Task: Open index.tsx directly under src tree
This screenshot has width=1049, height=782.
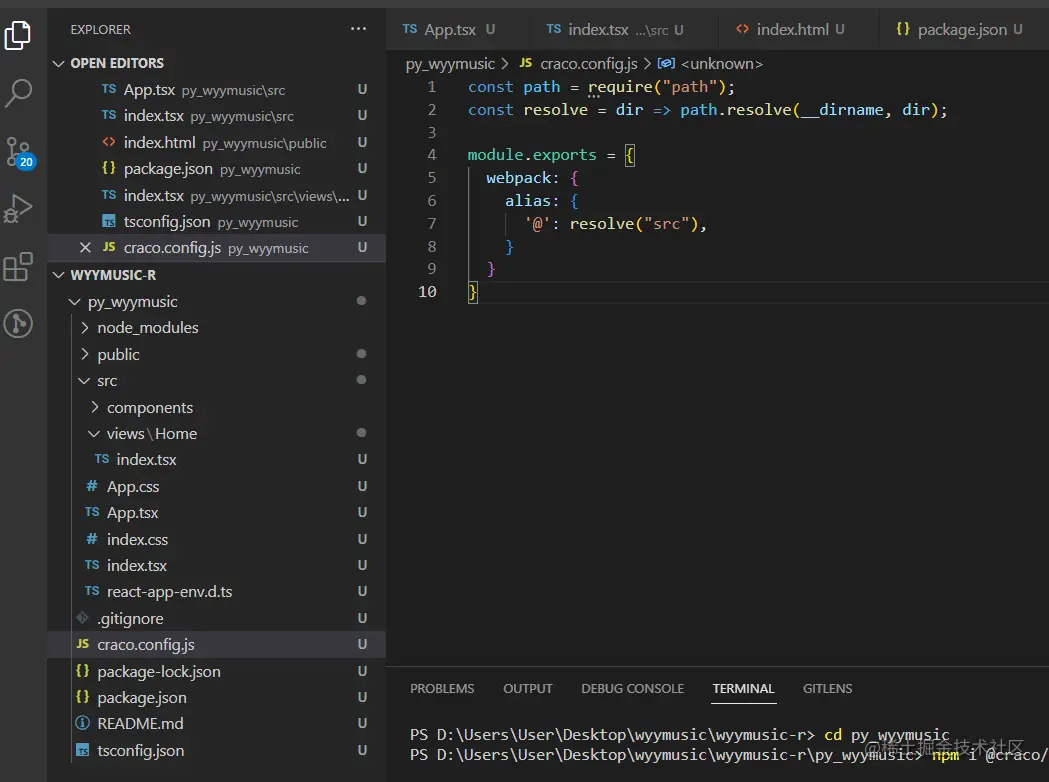Action: [x=217, y=565]
